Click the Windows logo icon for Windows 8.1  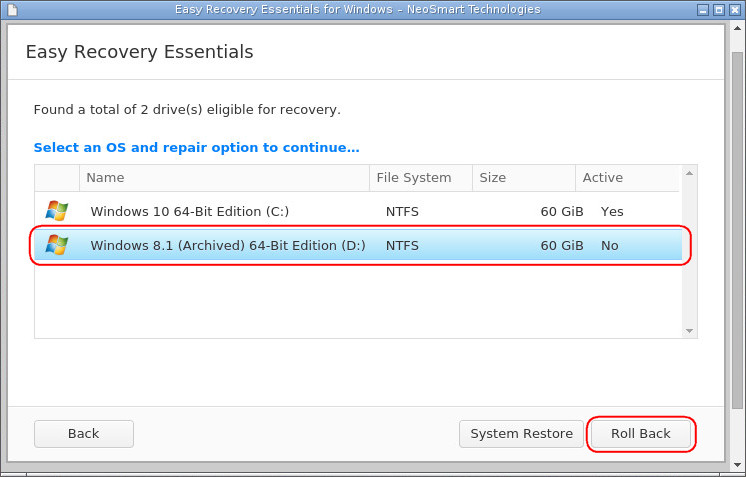tap(57, 245)
